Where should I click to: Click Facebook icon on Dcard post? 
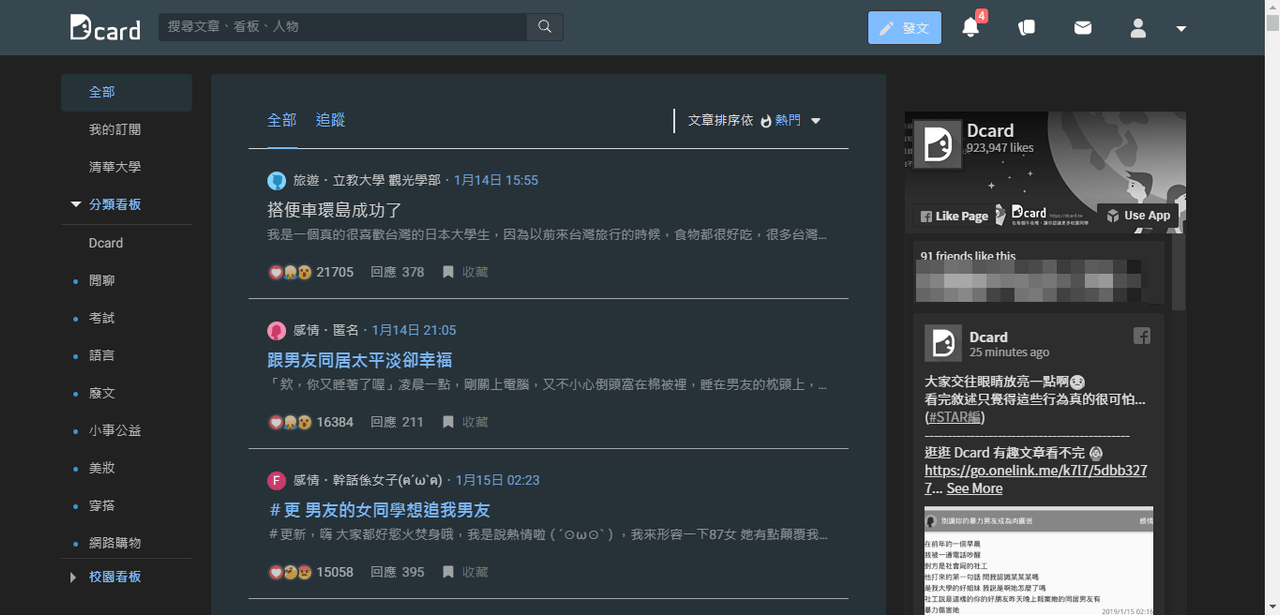[1142, 336]
